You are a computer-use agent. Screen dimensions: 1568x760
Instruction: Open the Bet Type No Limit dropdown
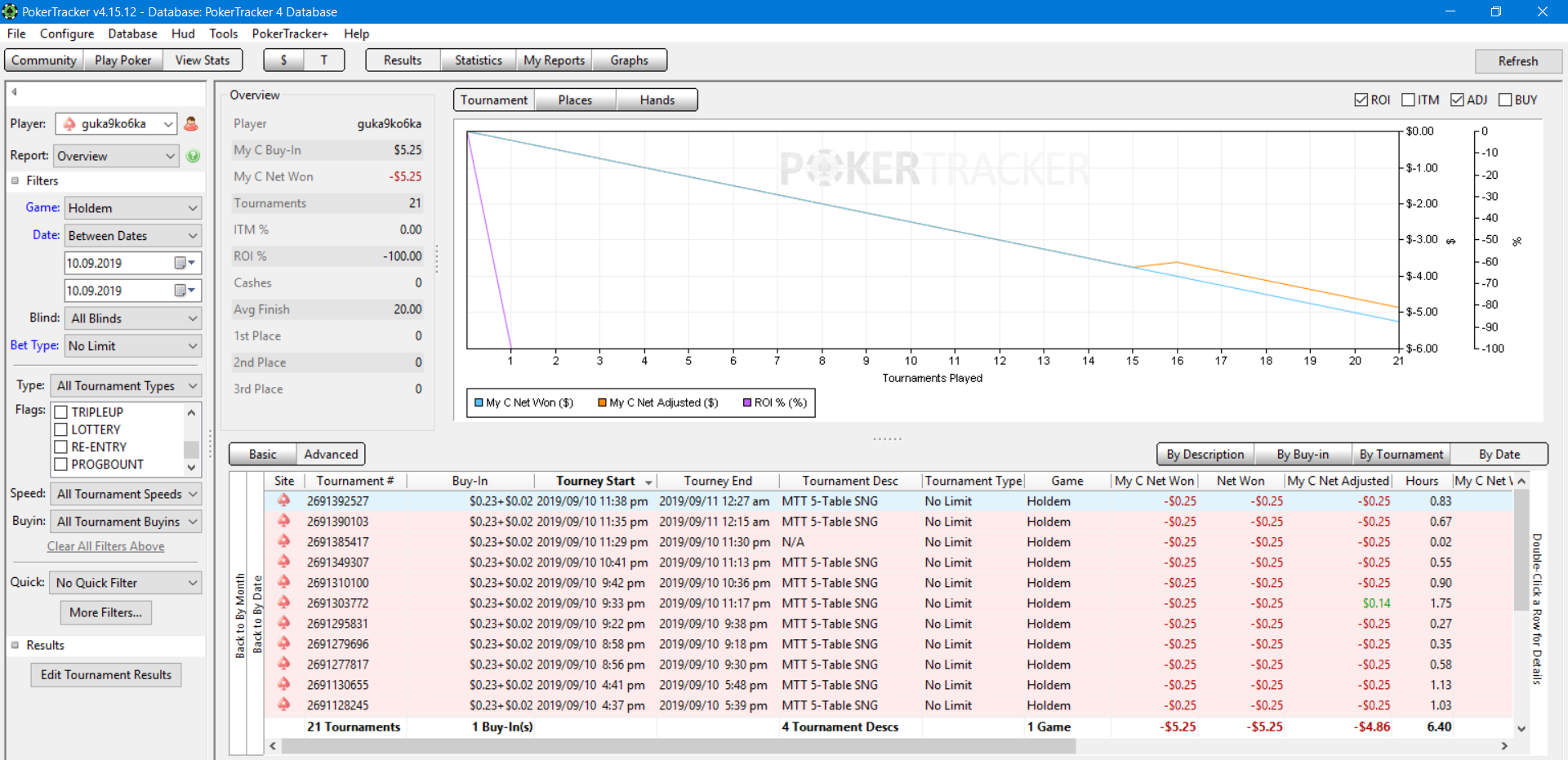[x=132, y=346]
